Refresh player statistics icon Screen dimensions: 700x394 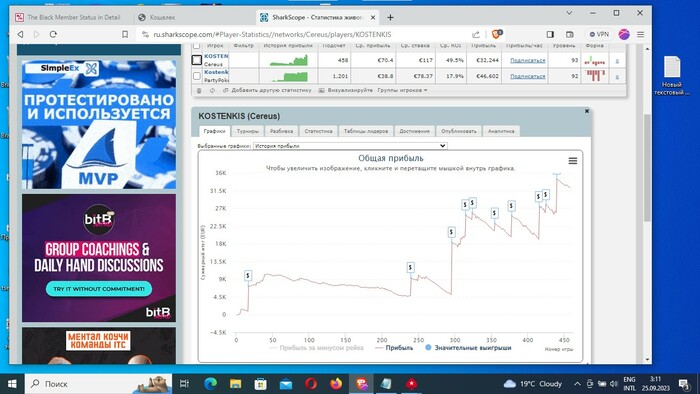coord(212,90)
